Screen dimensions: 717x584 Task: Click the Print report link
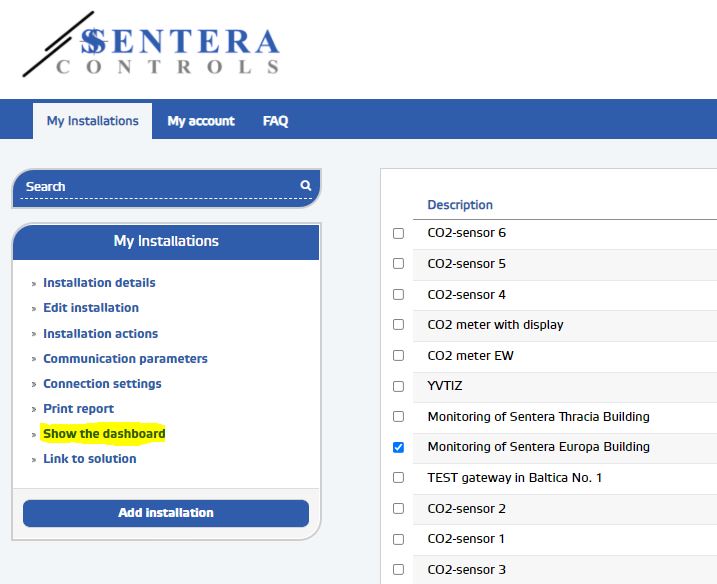click(78, 409)
